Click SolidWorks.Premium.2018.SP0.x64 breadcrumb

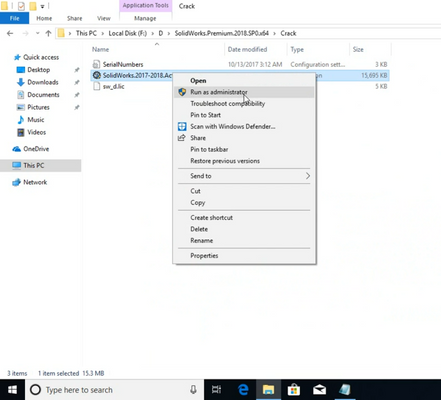(222, 33)
